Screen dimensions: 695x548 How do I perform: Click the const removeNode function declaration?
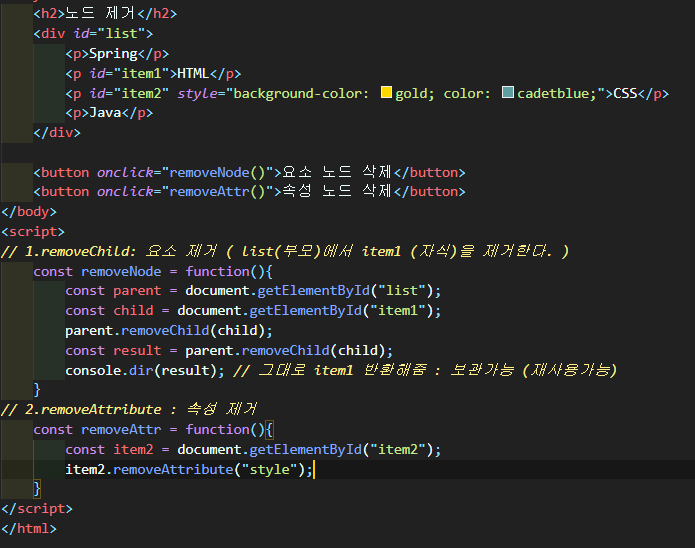[x=153, y=271]
